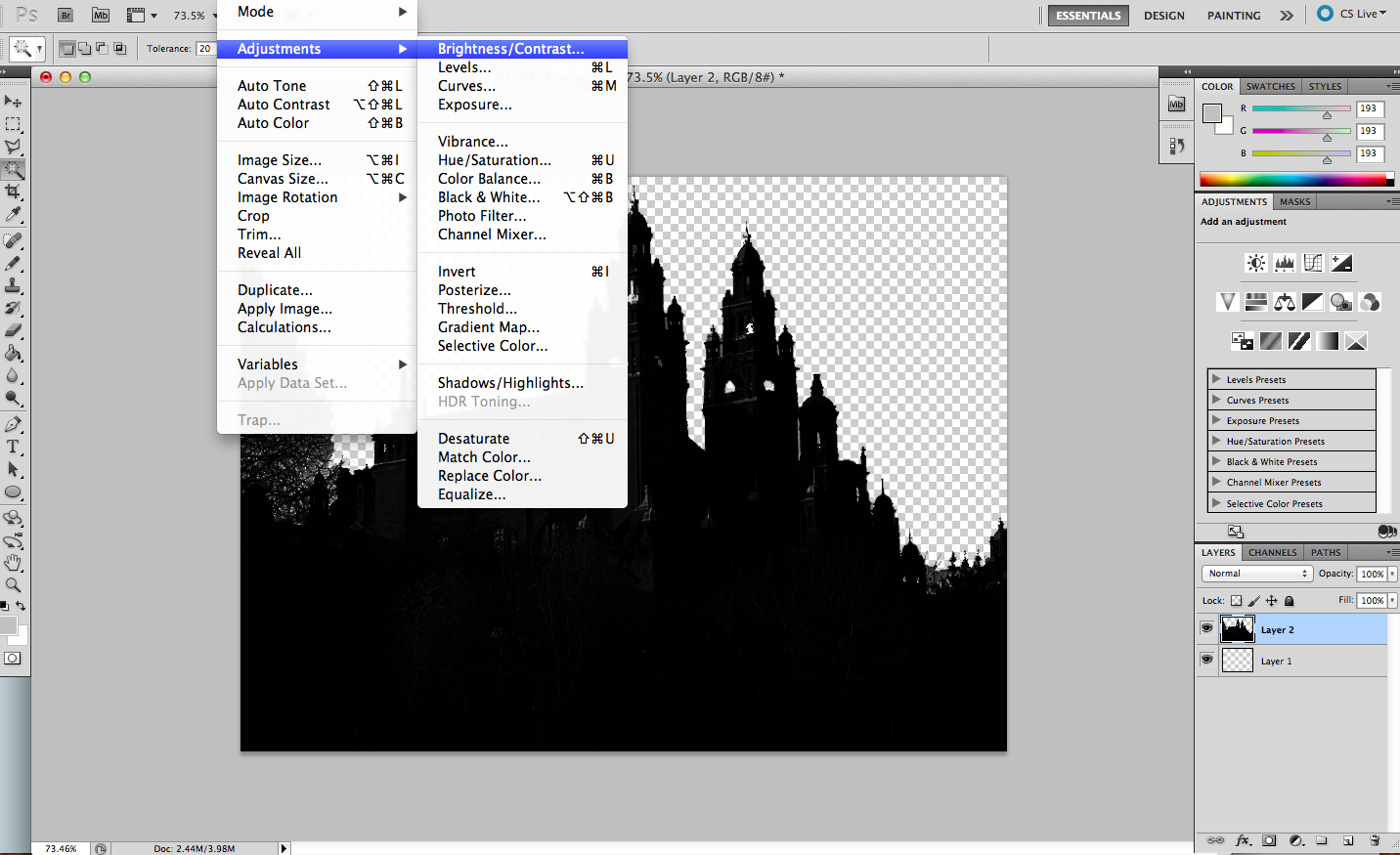Switch to the Channels tab
Viewport: 1400px width, 855px height.
1272,552
